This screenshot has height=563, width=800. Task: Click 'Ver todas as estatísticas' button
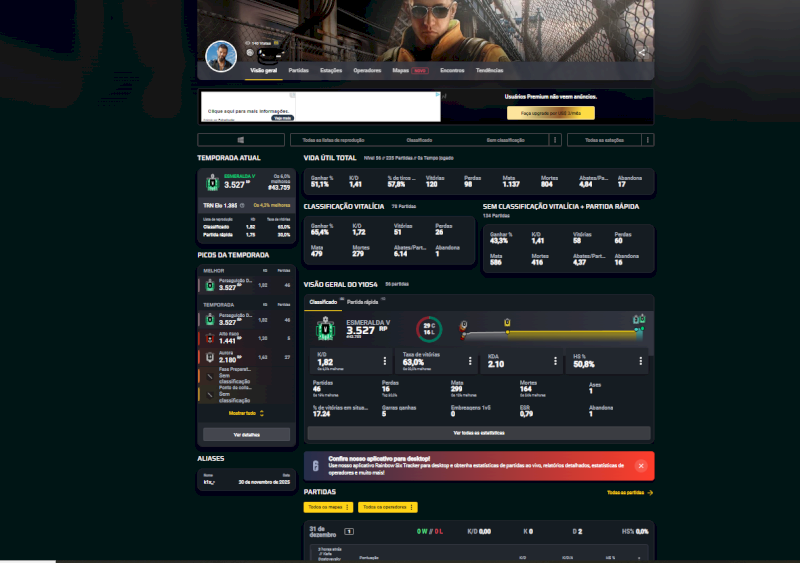click(x=479, y=433)
